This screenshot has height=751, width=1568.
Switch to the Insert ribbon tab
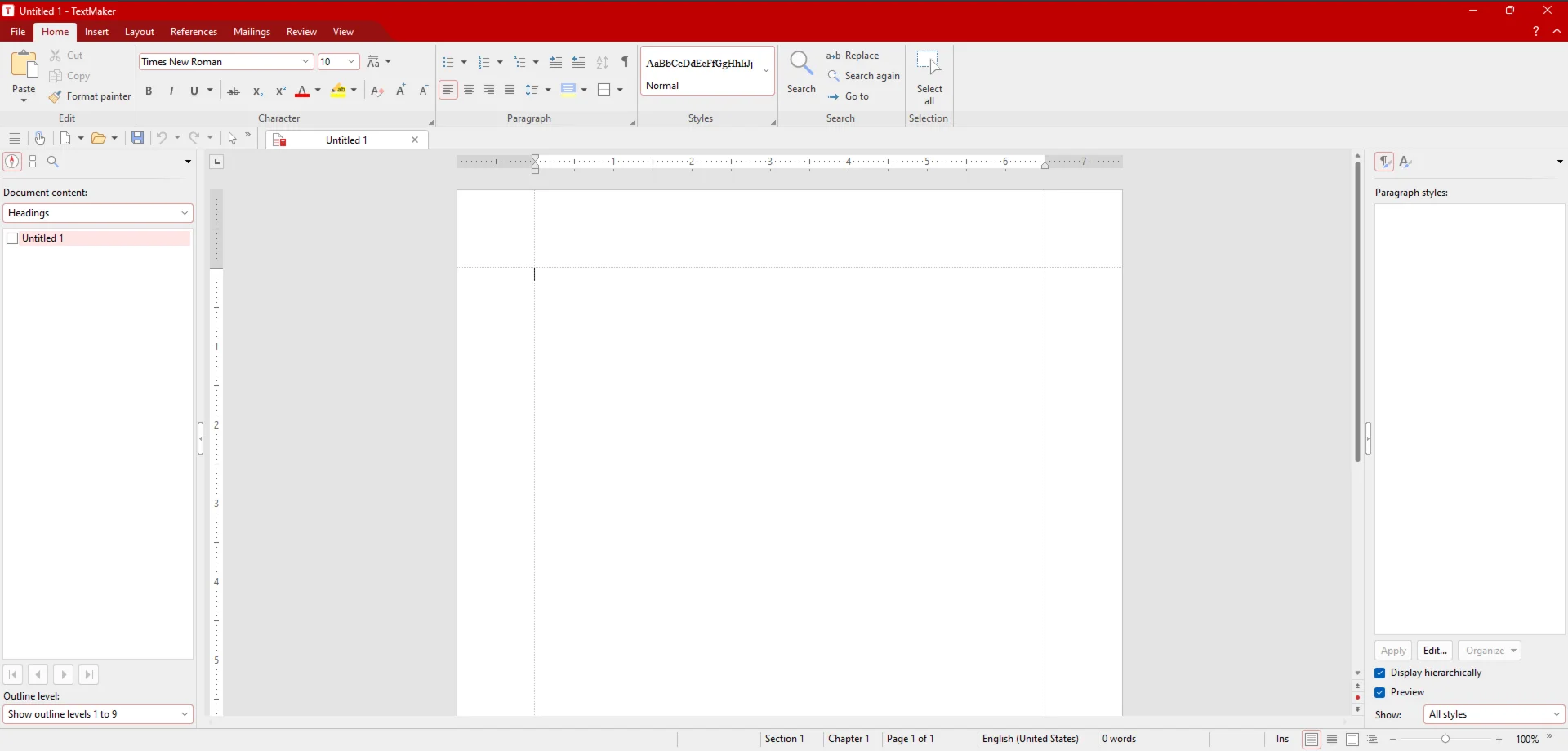coord(96,32)
